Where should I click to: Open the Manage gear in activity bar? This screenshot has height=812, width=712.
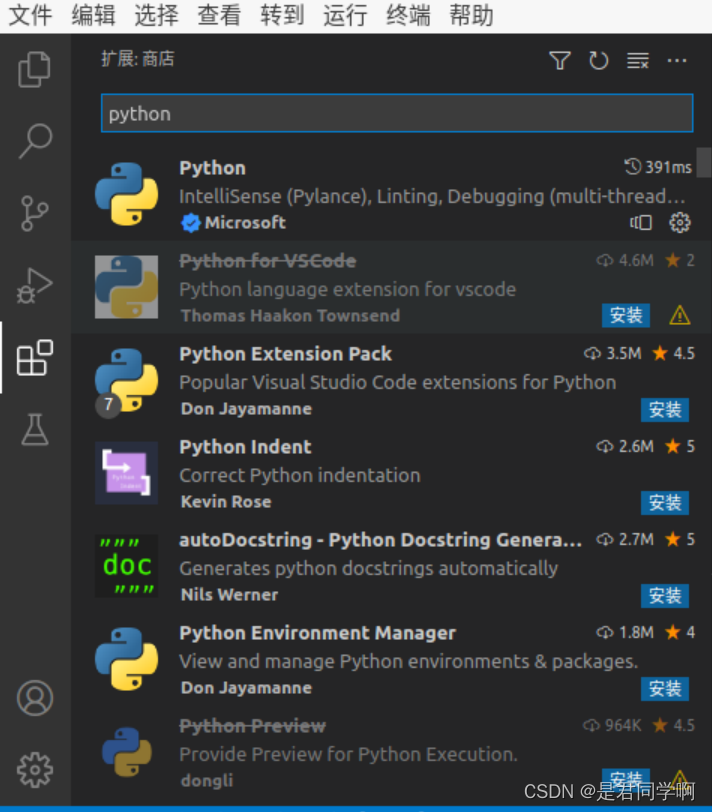pos(35,770)
